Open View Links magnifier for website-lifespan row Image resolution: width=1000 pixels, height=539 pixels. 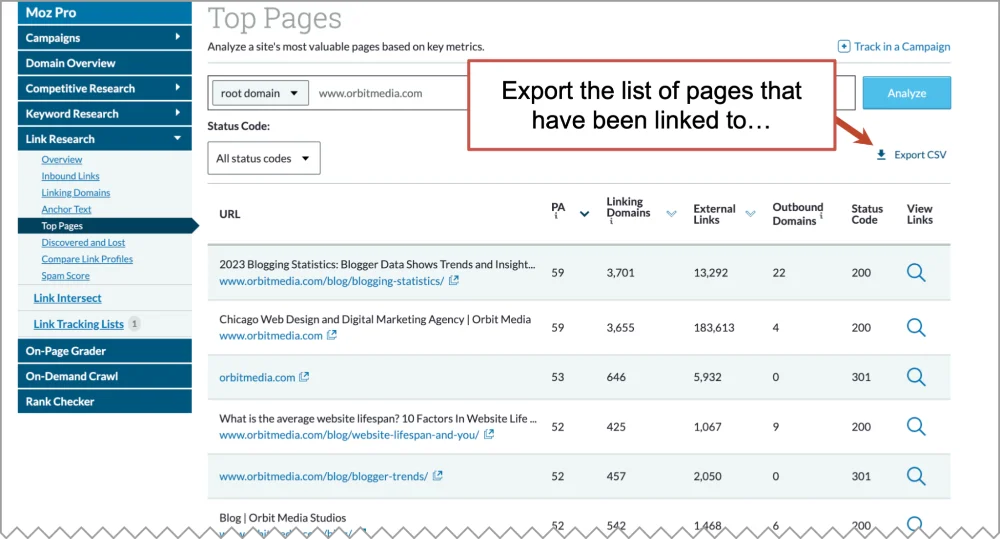[x=916, y=426]
